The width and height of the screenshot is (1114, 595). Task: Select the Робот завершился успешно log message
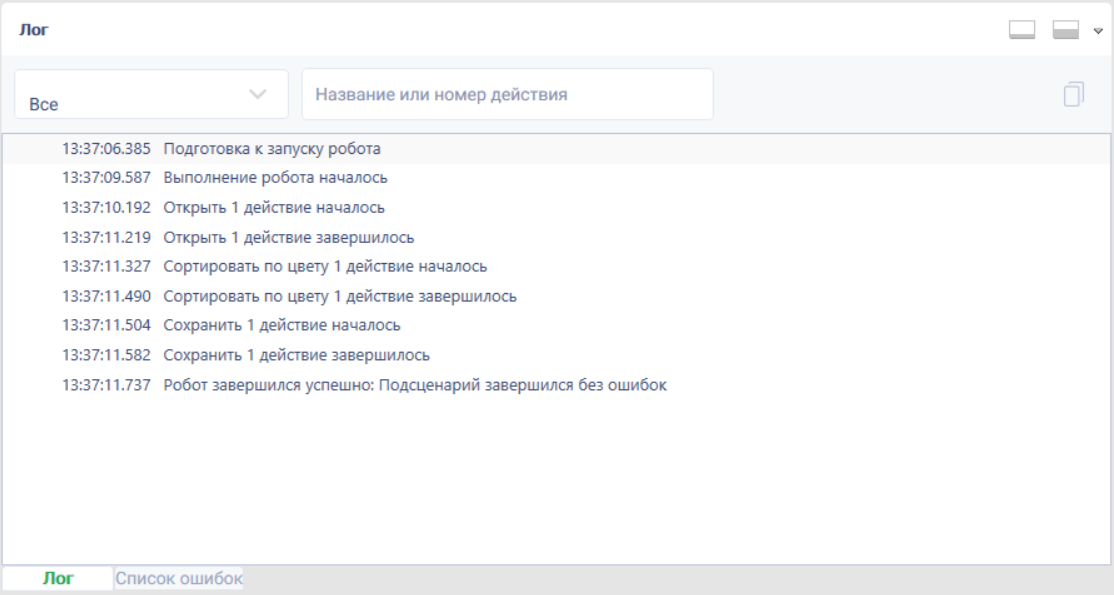tap(556, 385)
